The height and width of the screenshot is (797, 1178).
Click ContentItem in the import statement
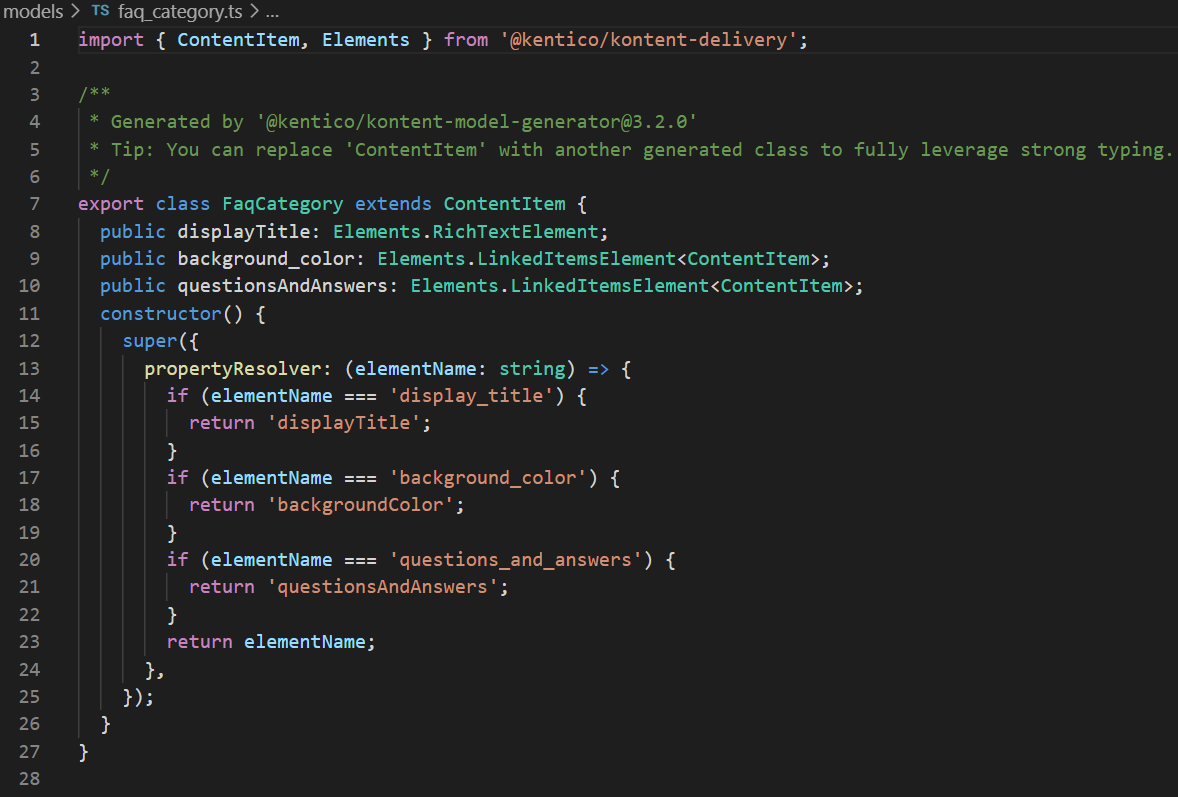pos(238,40)
